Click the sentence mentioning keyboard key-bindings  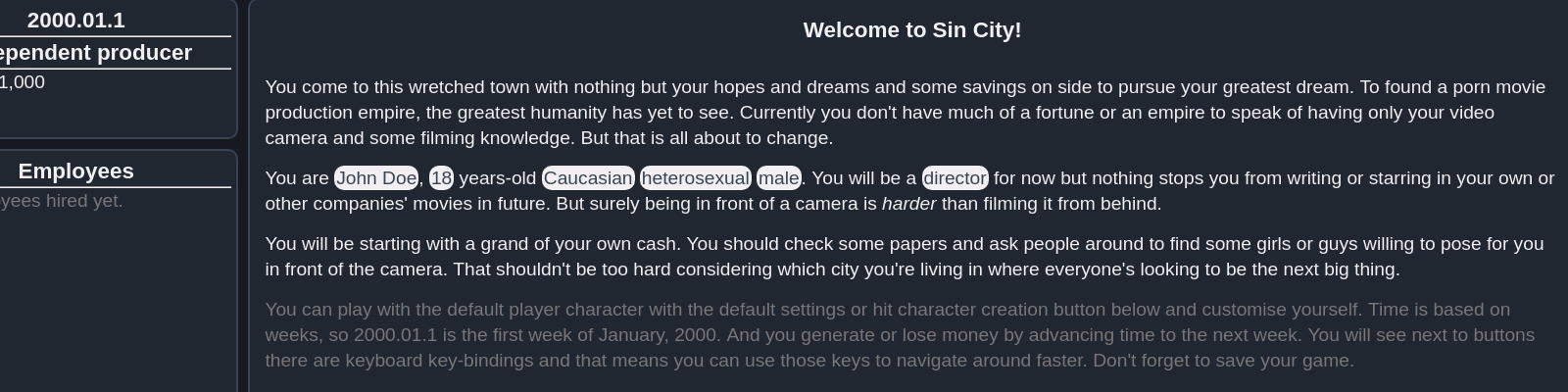click(x=900, y=348)
